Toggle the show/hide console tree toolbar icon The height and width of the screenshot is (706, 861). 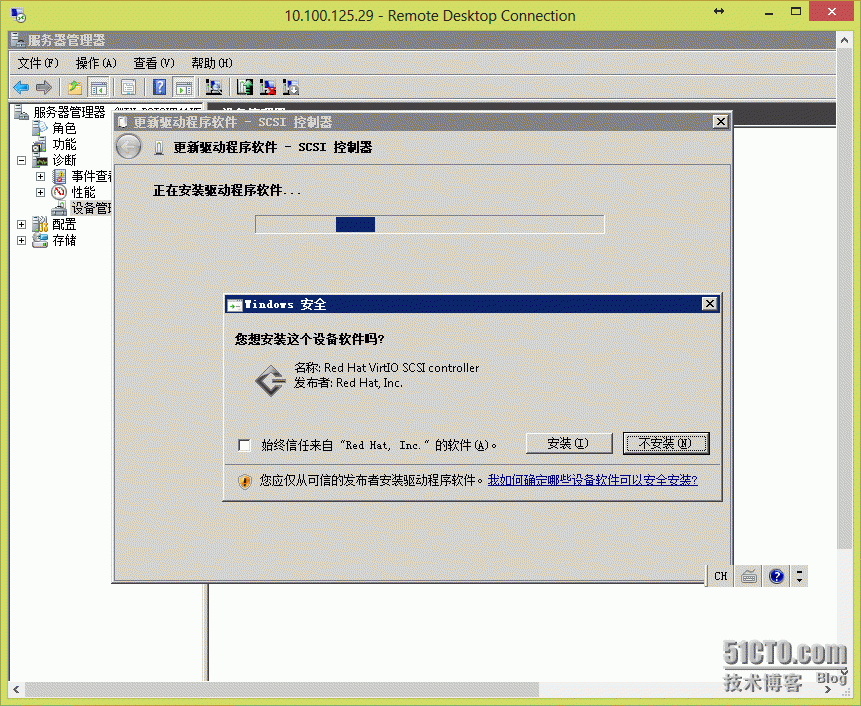click(x=99, y=87)
